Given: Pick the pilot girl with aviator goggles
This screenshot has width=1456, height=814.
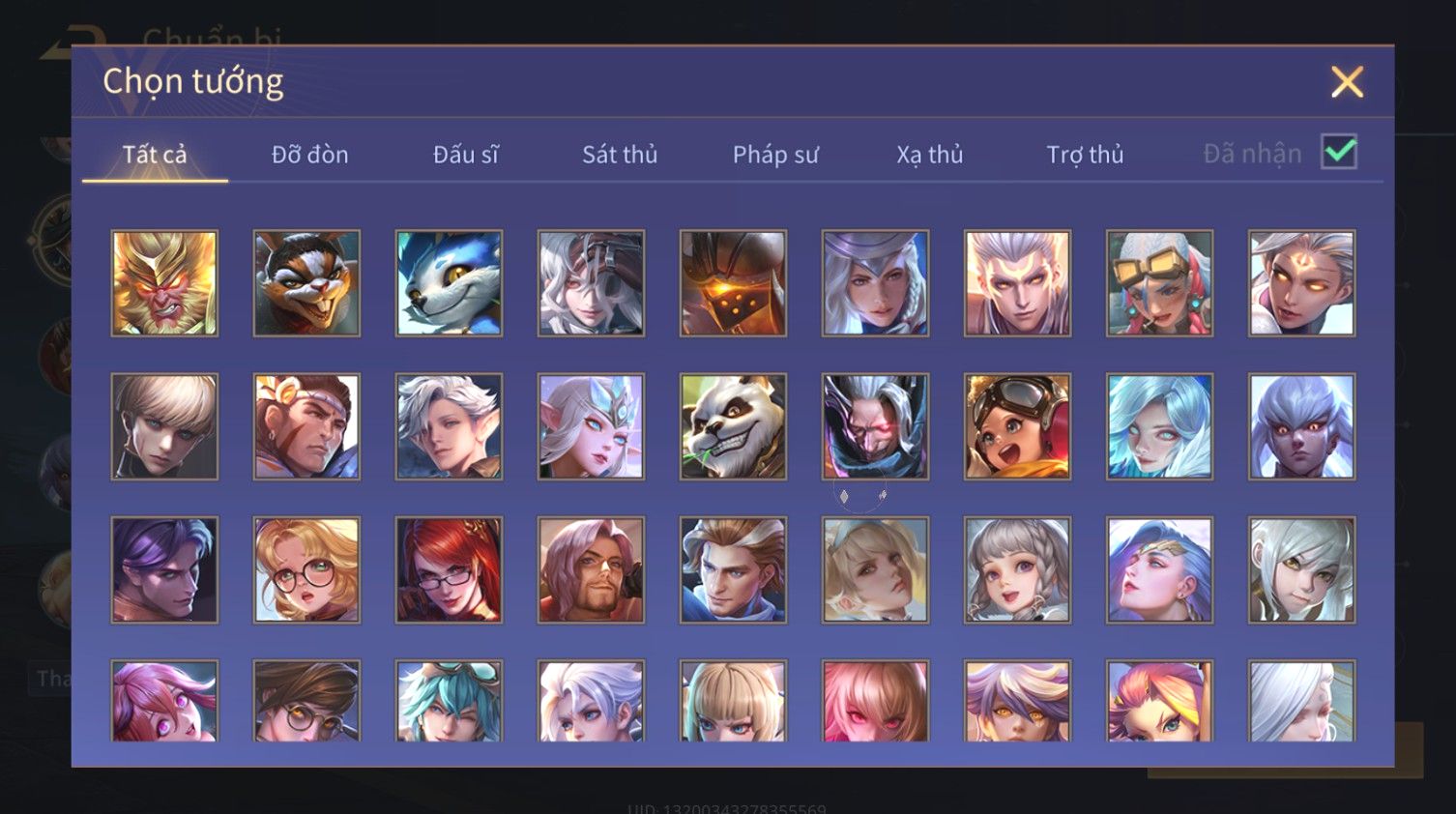Looking at the screenshot, I should point(1017,426).
